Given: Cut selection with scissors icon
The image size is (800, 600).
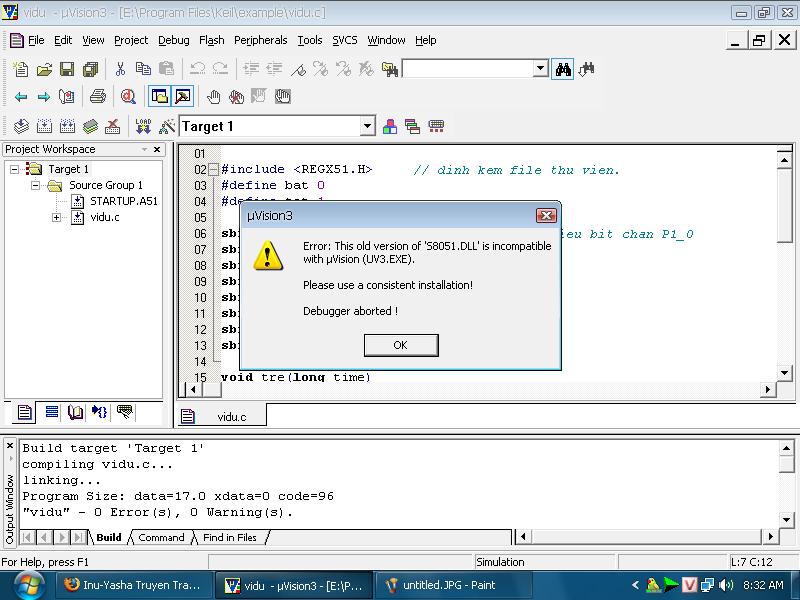Looking at the screenshot, I should pyautogui.click(x=120, y=69).
